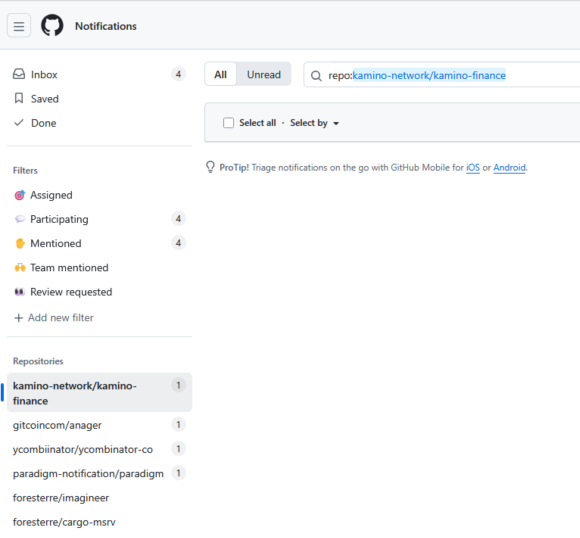Open the Select by dropdown
Screen dimensions: 580x538
[x=314, y=123]
